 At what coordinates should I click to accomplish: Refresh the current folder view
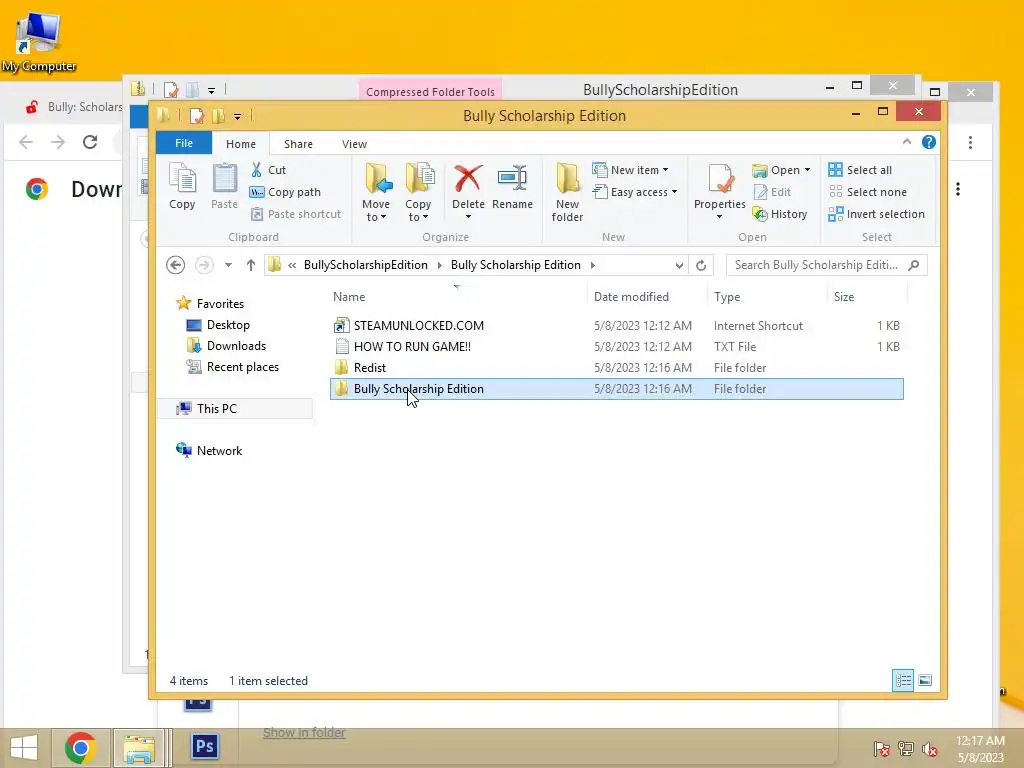click(701, 265)
